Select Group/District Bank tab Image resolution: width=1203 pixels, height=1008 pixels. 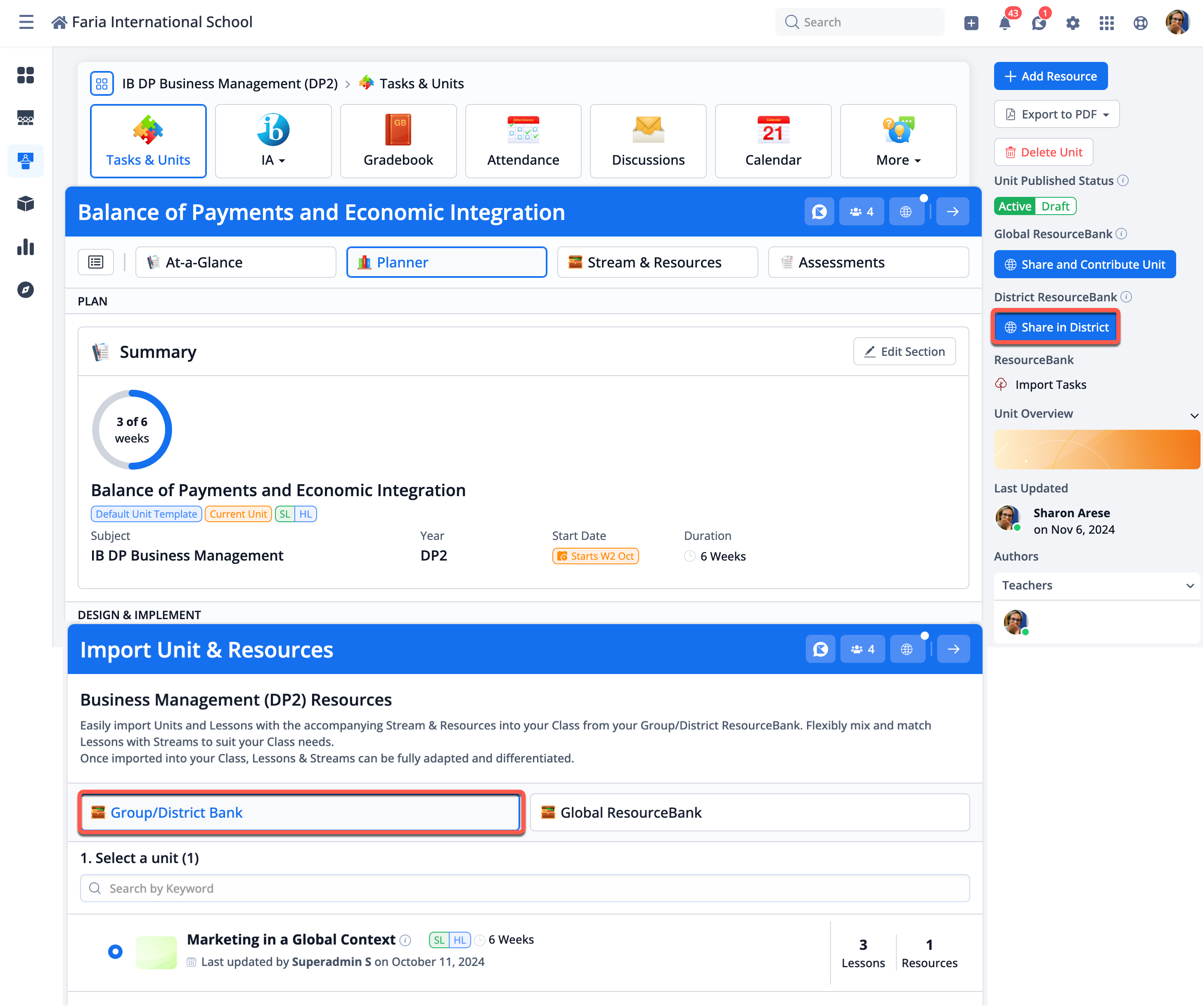(x=301, y=813)
